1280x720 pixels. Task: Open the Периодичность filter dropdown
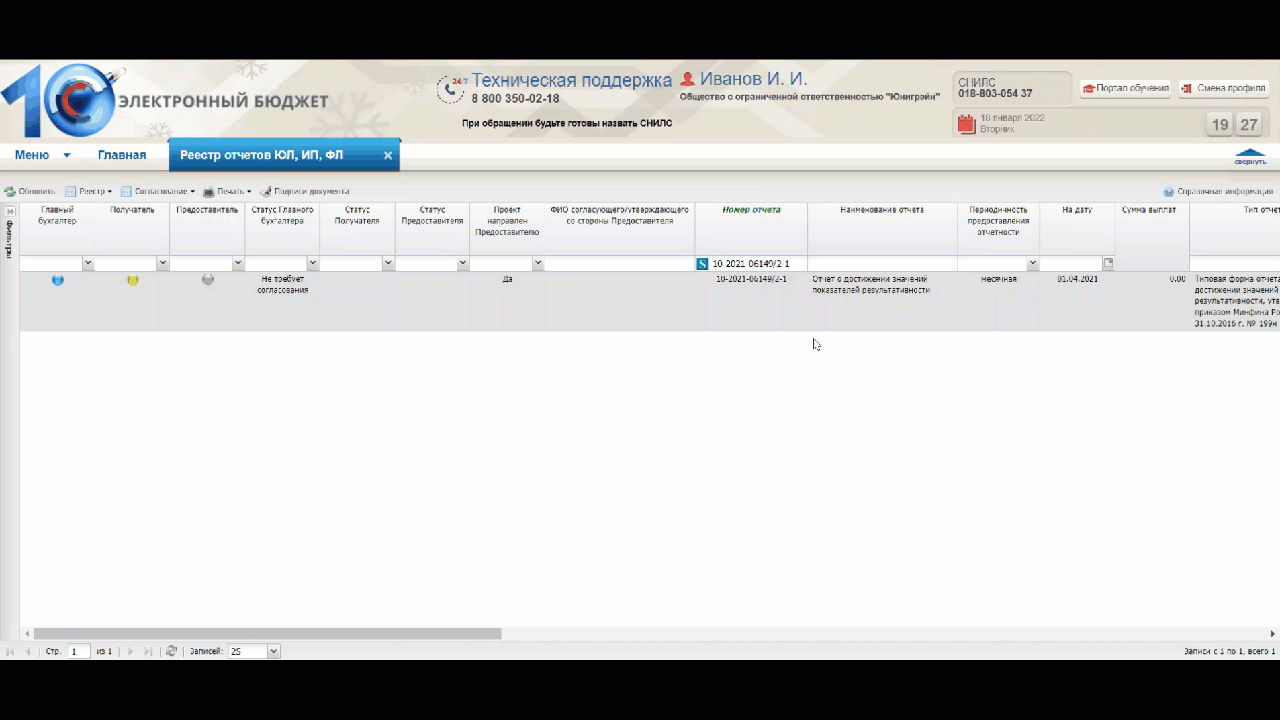1032,264
